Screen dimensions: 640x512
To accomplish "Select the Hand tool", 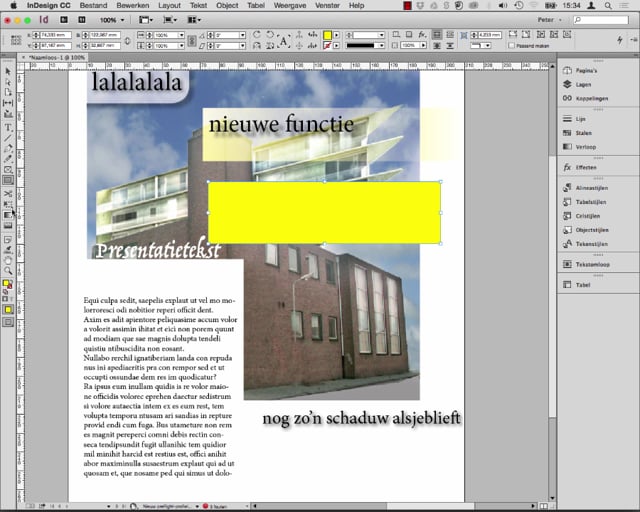I will pos(8,260).
